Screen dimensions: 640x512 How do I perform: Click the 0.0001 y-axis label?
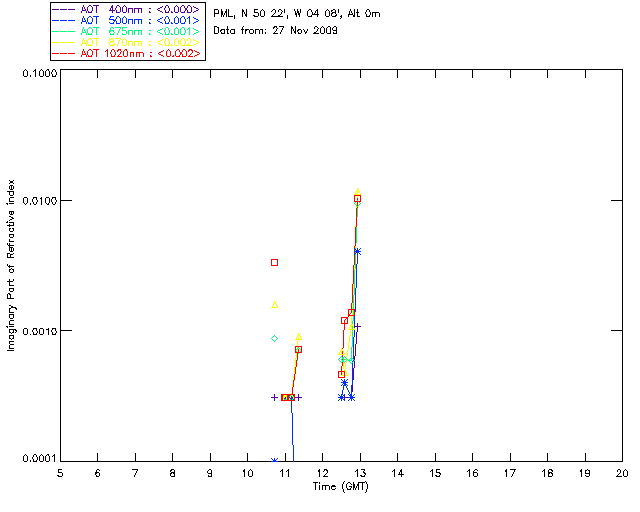pos(40,459)
